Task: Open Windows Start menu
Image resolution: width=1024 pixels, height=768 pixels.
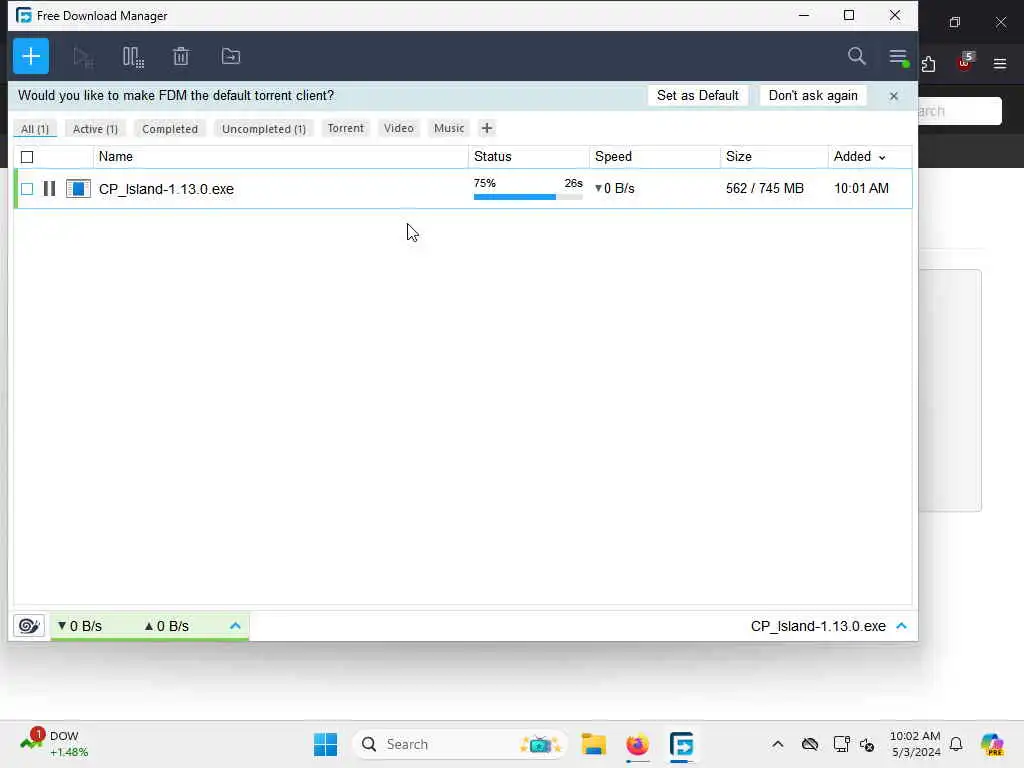Action: coord(325,744)
